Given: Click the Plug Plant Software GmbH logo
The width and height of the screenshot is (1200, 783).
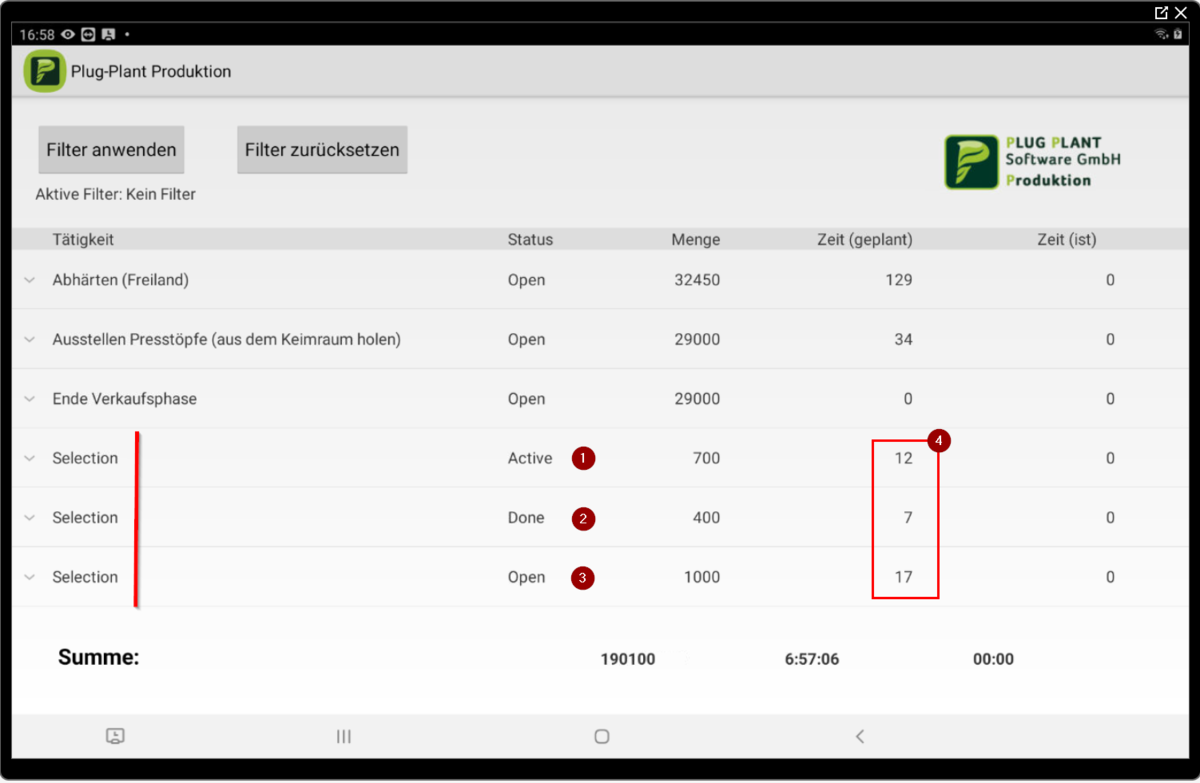Looking at the screenshot, I should point(1031,161).
